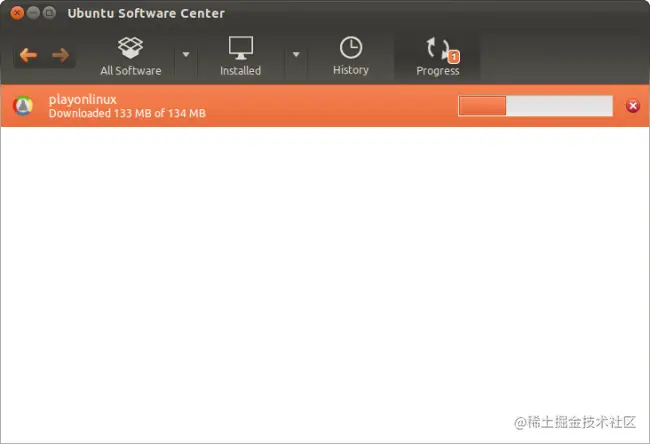Viewport: 650px width, 444px height.
Task: Click 'Downloaded 133 MB of 134 MB' status
Action: [x=127, y=113]
